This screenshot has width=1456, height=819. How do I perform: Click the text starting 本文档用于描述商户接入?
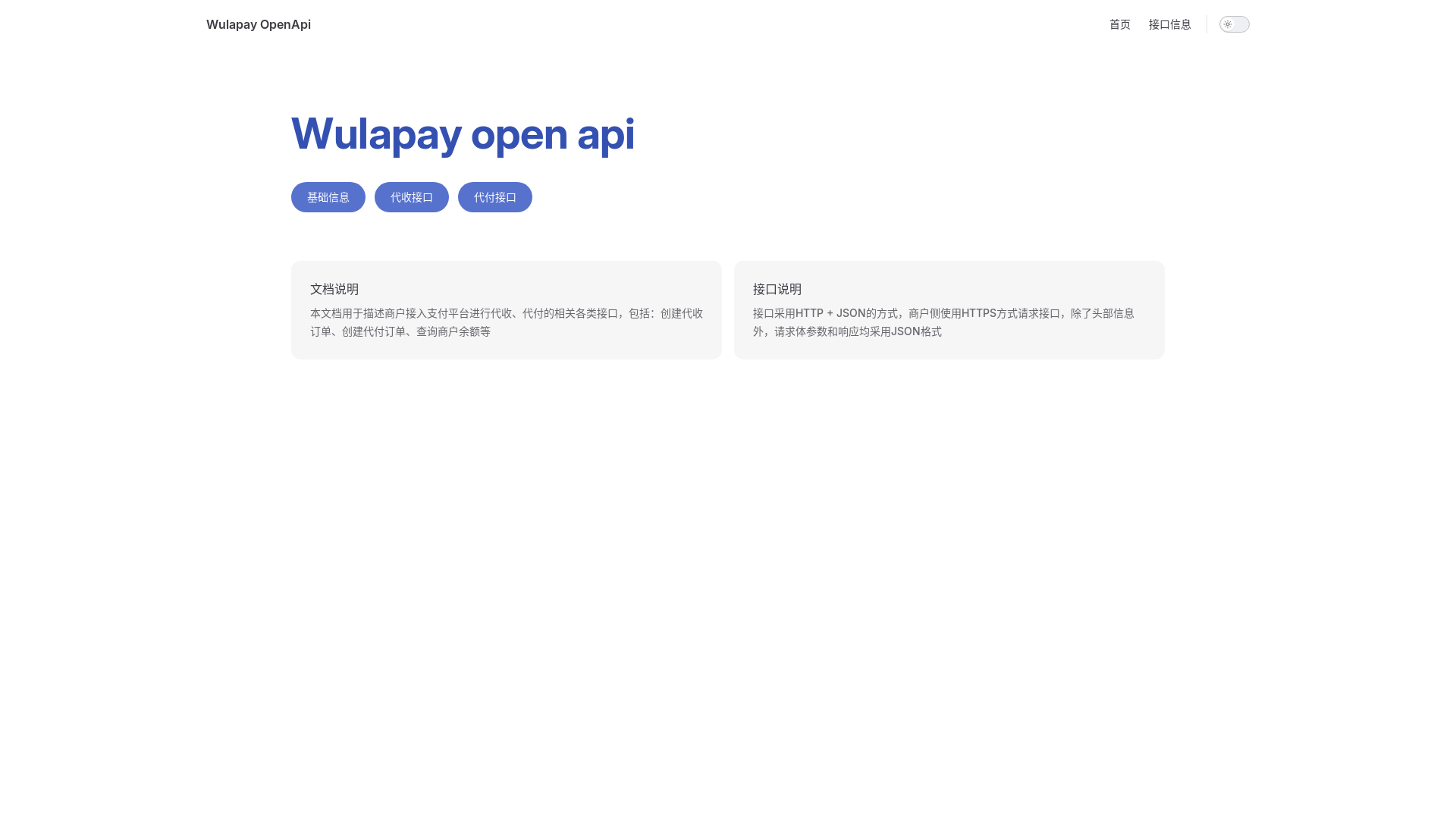pos(507,322)
